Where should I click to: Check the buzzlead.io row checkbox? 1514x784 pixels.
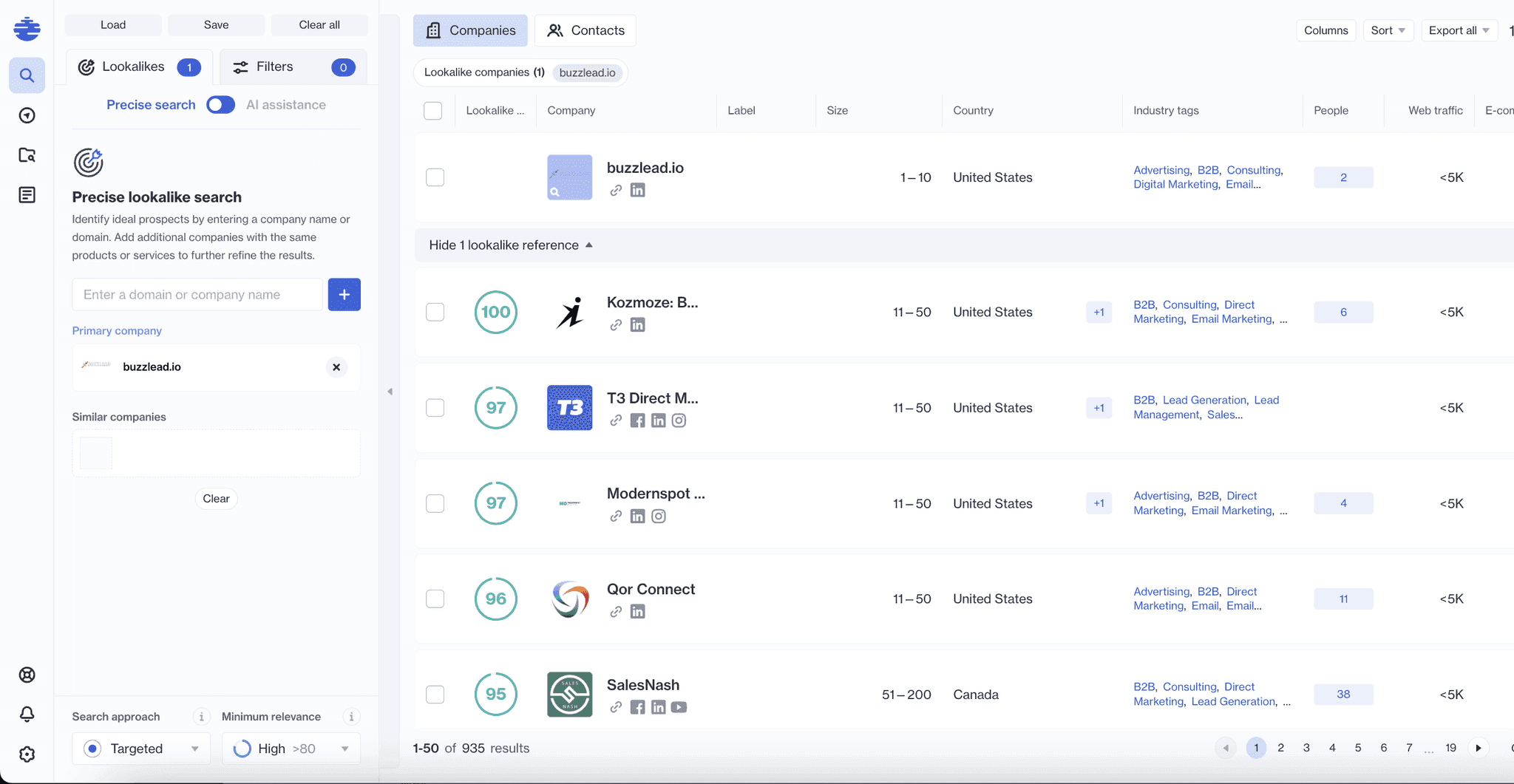[435, 177]
